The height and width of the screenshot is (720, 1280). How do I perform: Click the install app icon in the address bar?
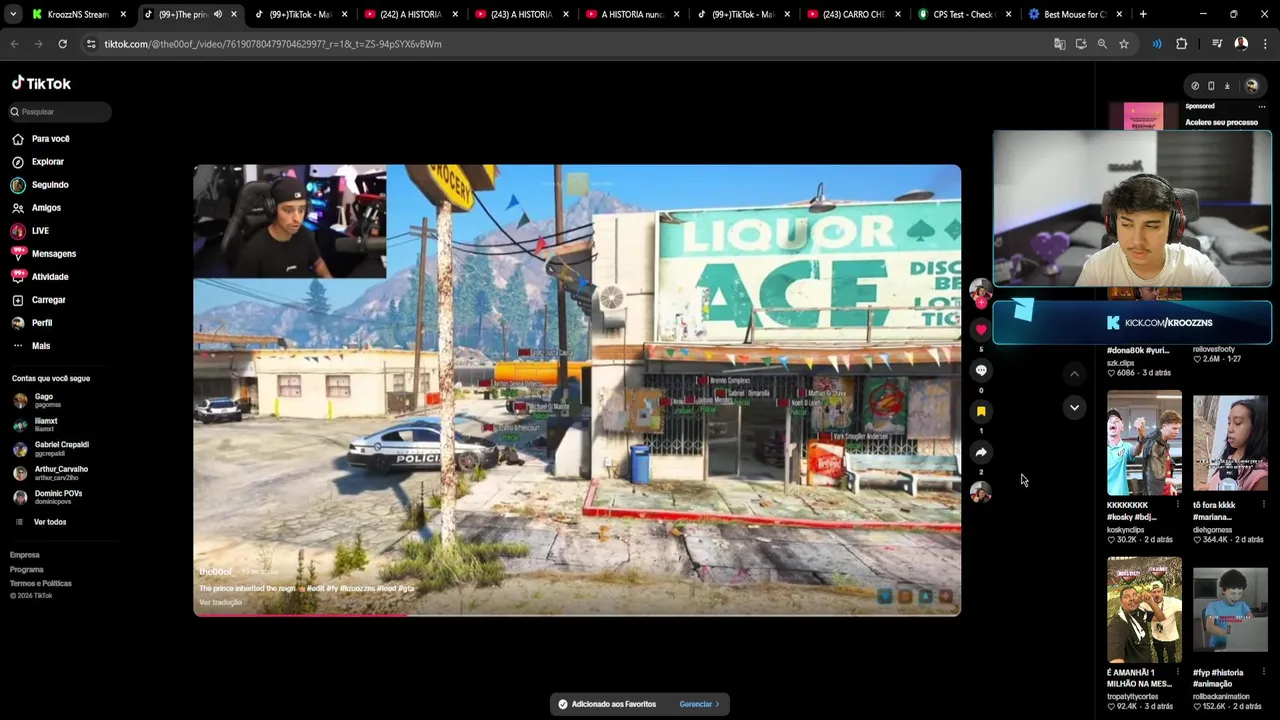tap(1081, 44)
